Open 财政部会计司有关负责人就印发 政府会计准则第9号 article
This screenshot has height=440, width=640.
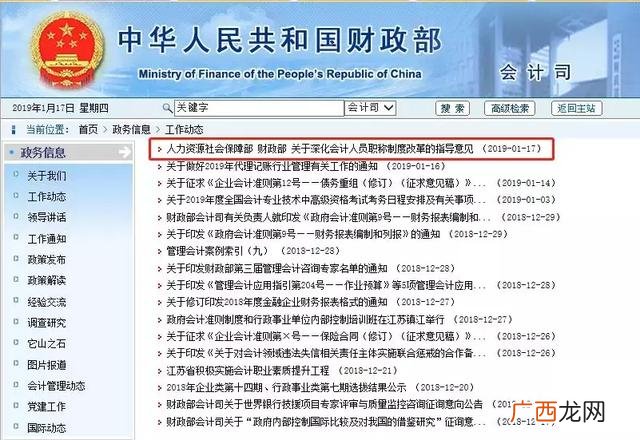tap(328, 217)
